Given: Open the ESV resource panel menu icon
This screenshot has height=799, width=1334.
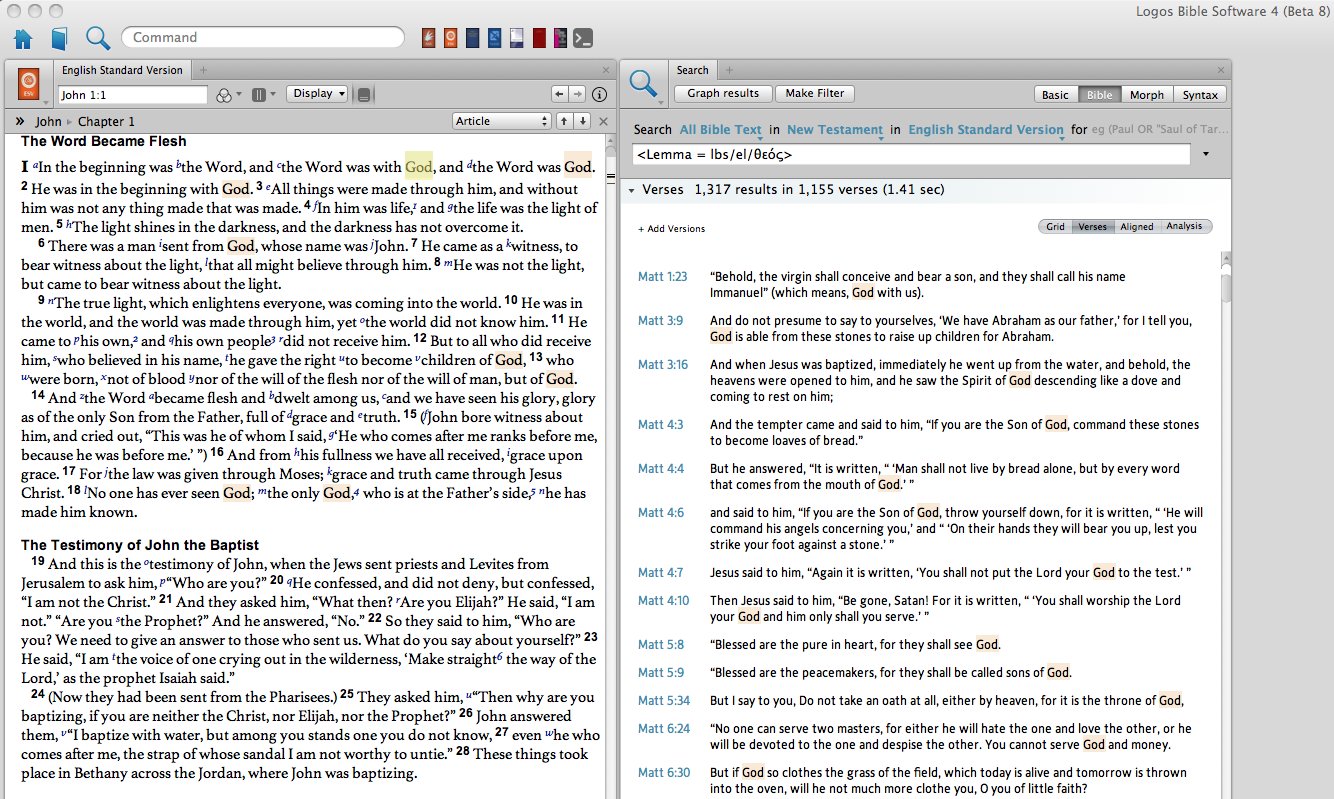Looking at the screenshot, I should point(29,82).
